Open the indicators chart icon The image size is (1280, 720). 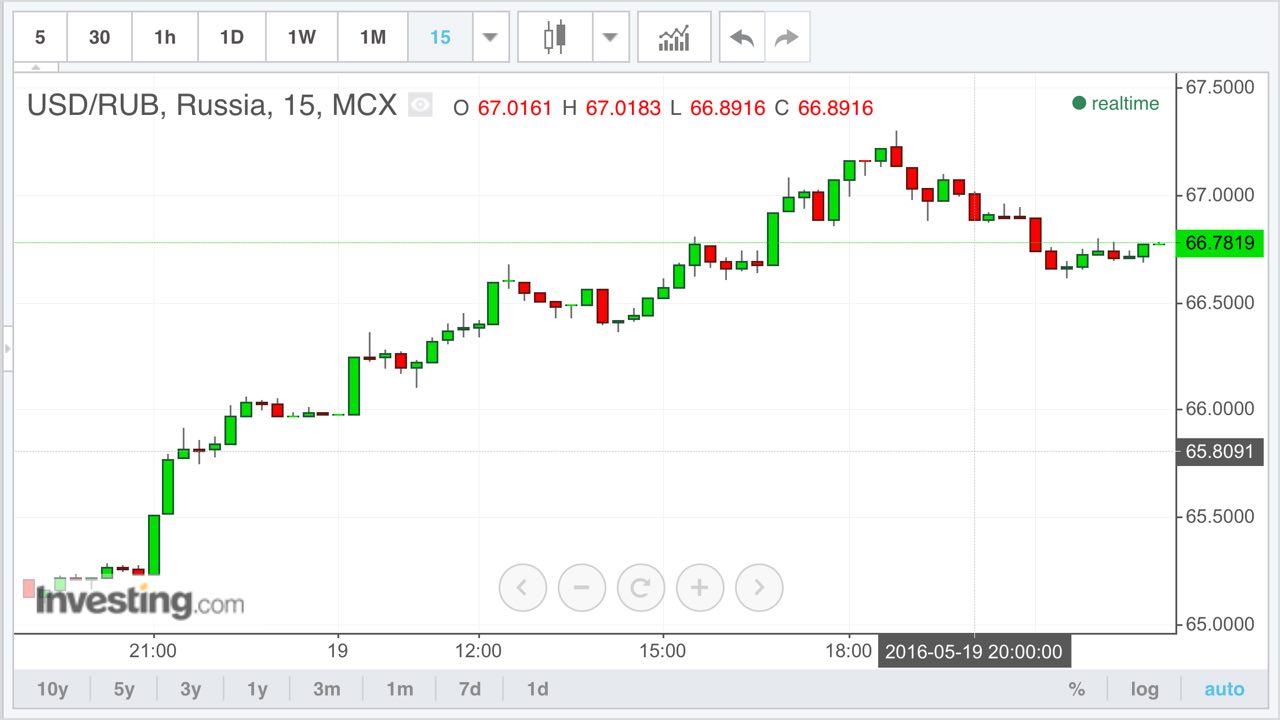(674, 37)
